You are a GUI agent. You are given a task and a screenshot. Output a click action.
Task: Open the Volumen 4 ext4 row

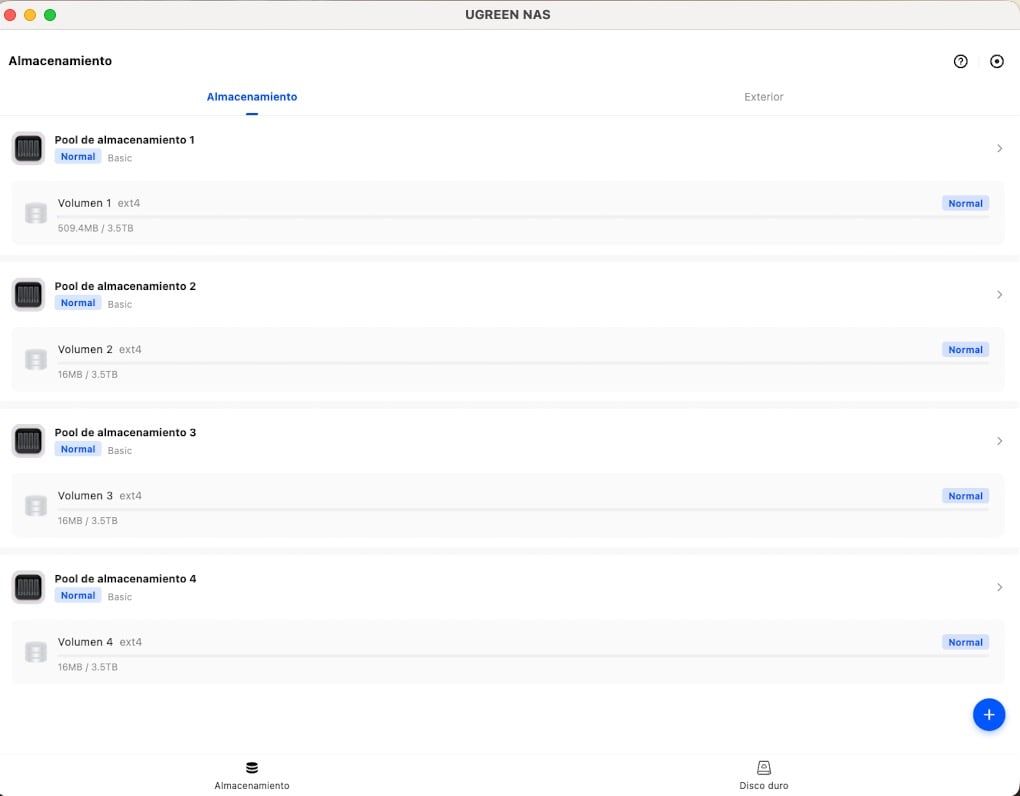[x=500, y=642]
